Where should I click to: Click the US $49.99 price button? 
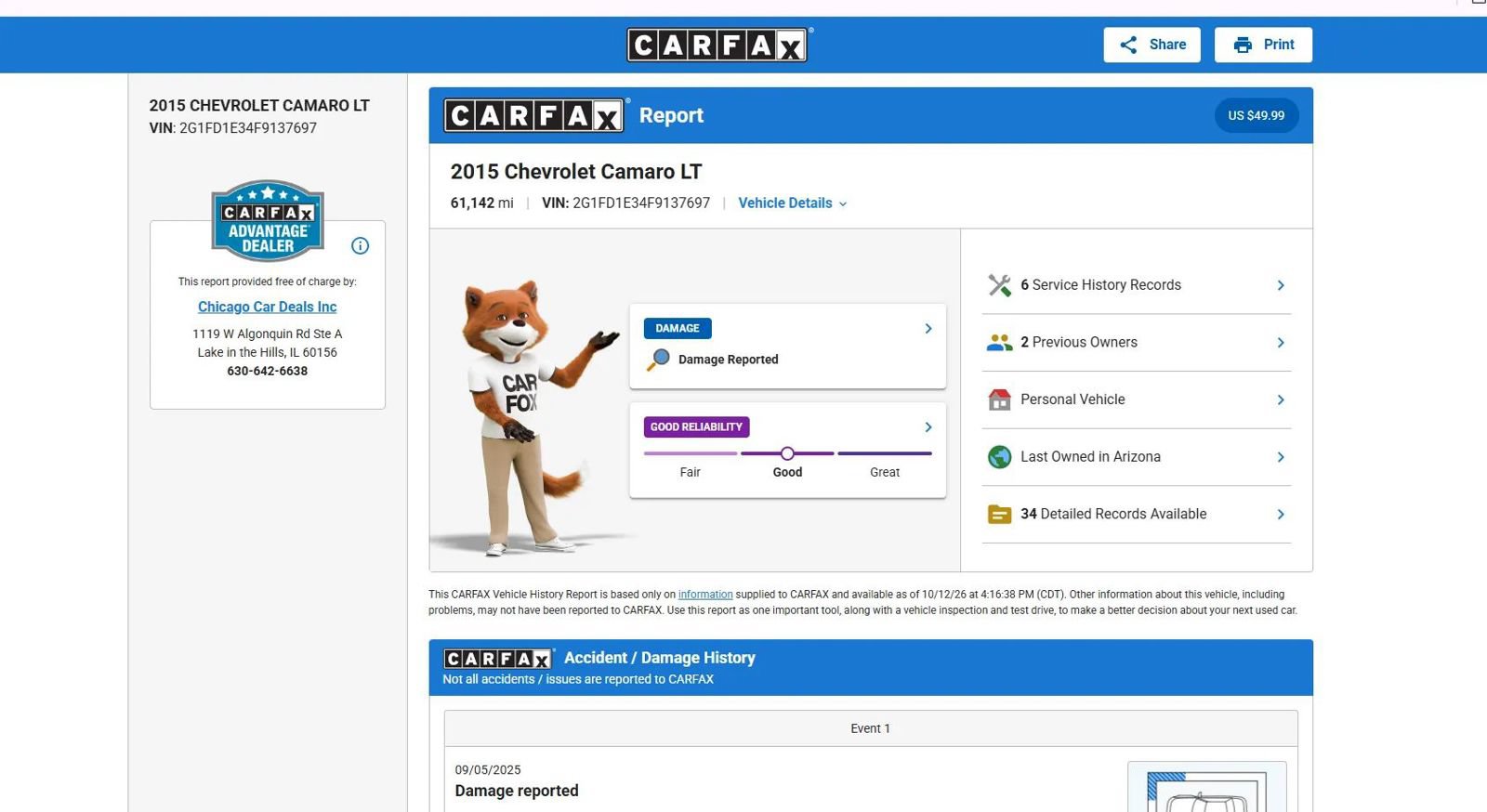click(x=1257, y=115)
